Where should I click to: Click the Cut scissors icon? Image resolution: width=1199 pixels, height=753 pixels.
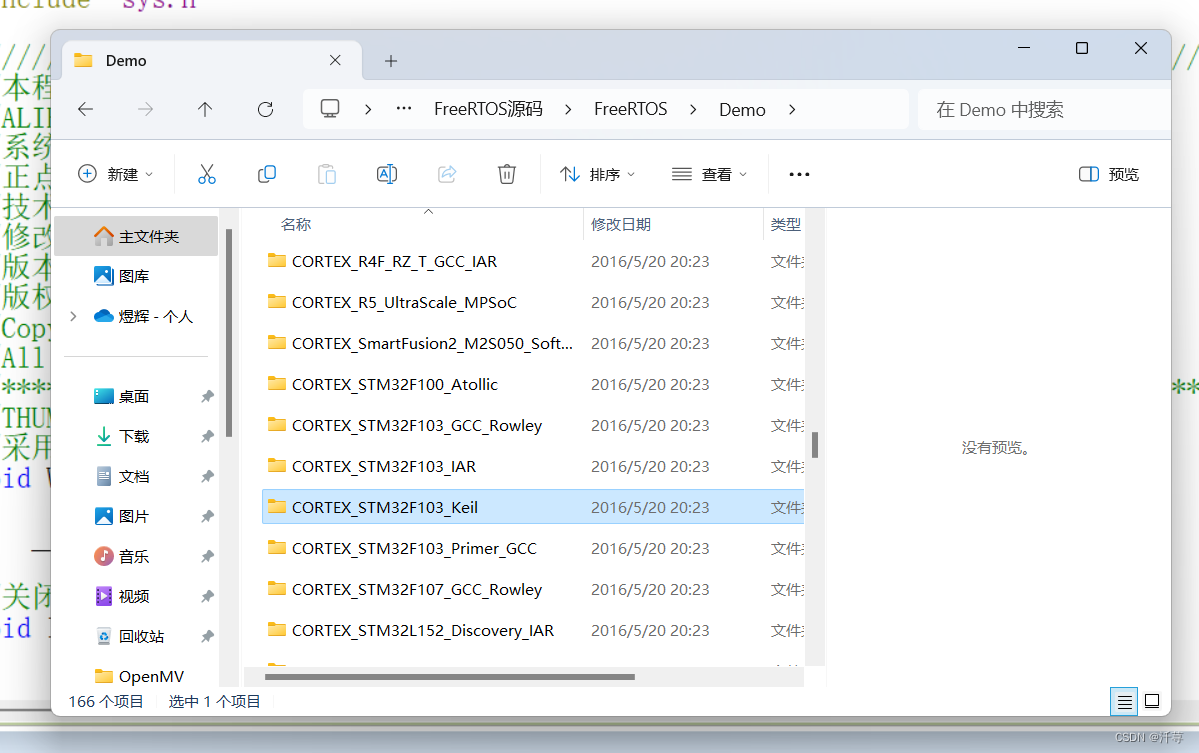(x=206, y=174)
